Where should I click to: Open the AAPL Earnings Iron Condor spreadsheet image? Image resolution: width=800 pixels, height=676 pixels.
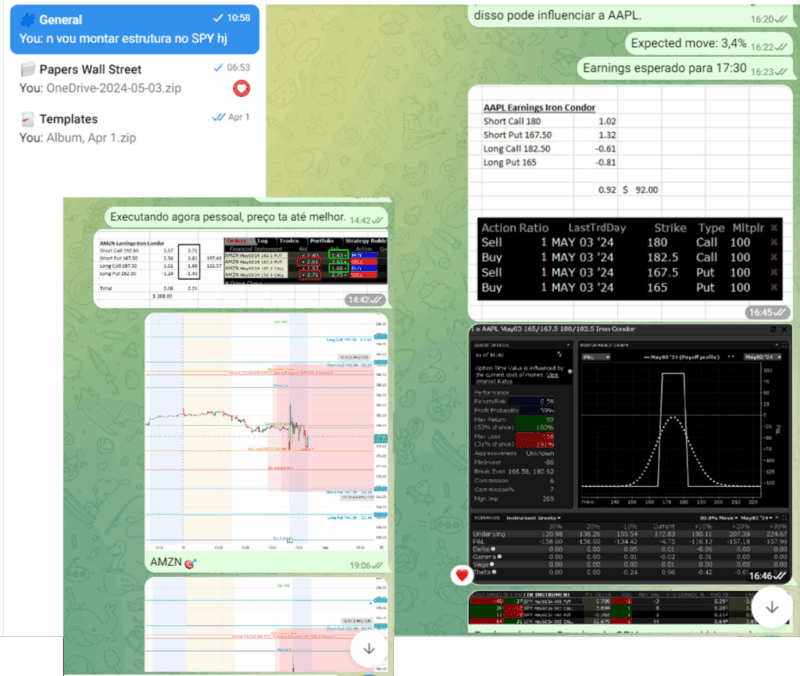click(x=630, y=203)
